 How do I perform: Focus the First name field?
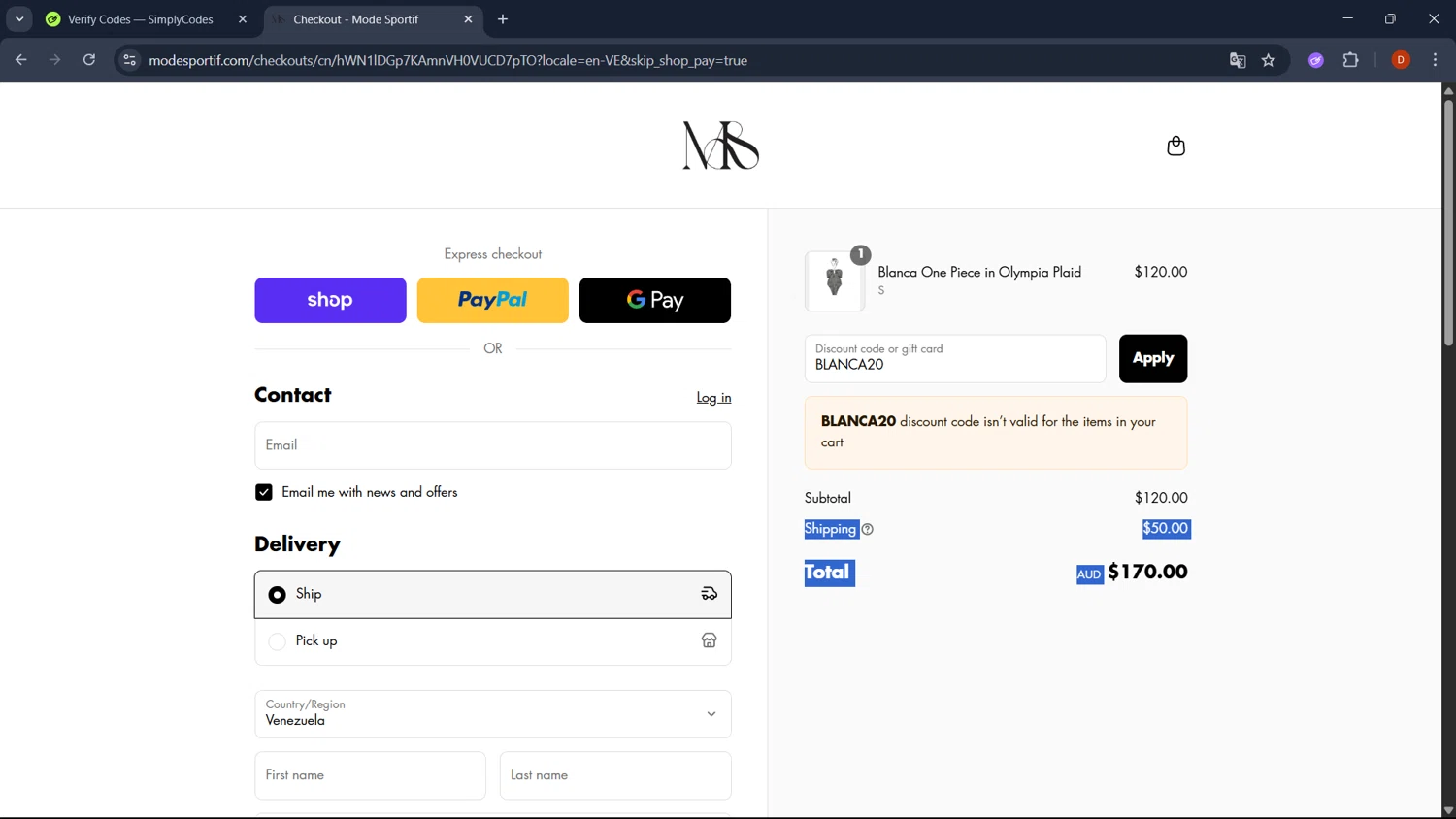[x=370, y=775]
